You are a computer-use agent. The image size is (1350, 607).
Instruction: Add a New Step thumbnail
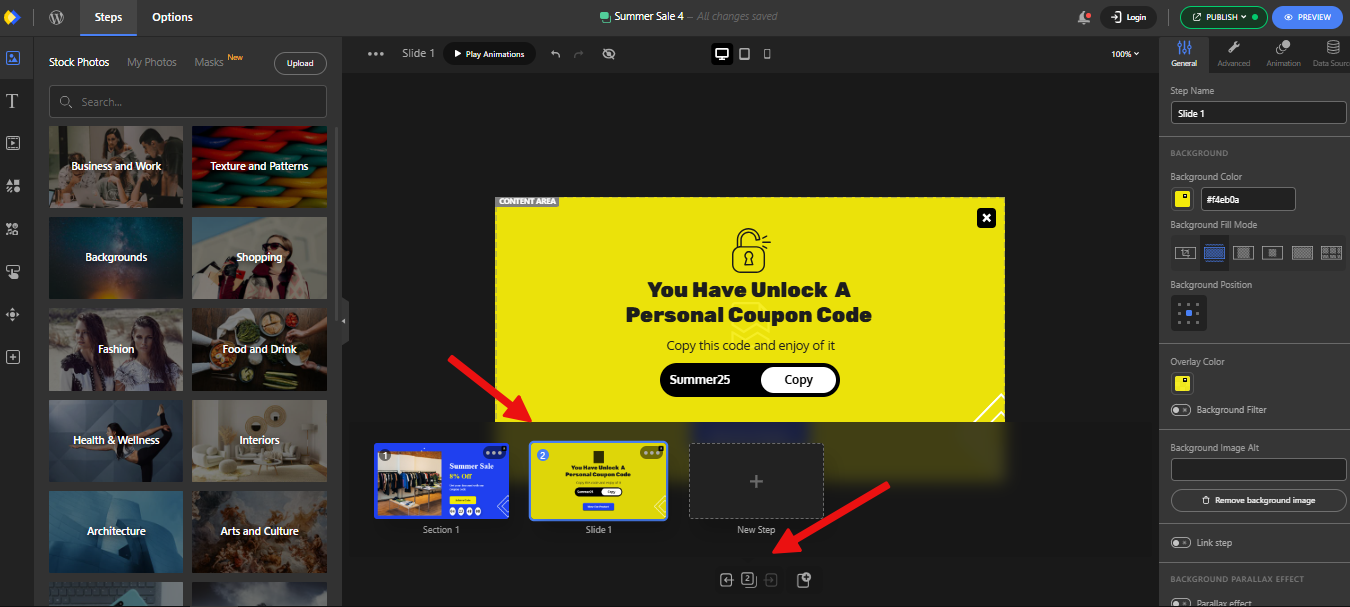pos(756,481)
